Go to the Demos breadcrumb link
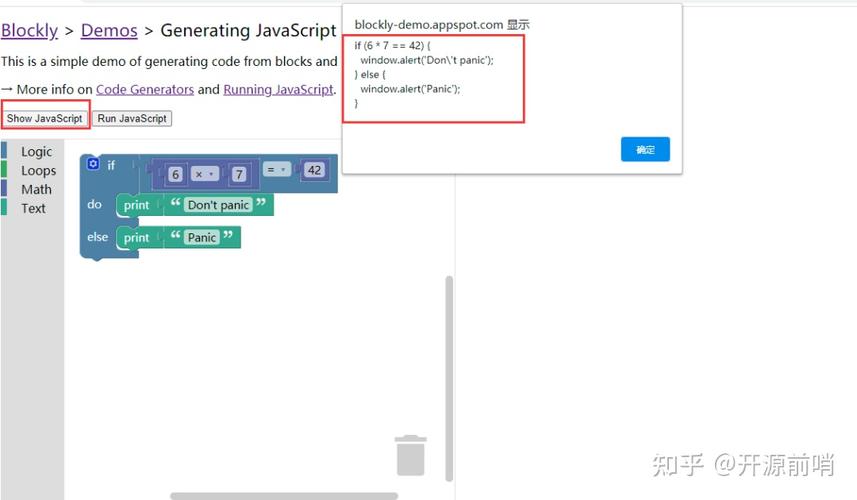Image resolution: width=857 pixels, height=500 pixels. pos(109,31)
